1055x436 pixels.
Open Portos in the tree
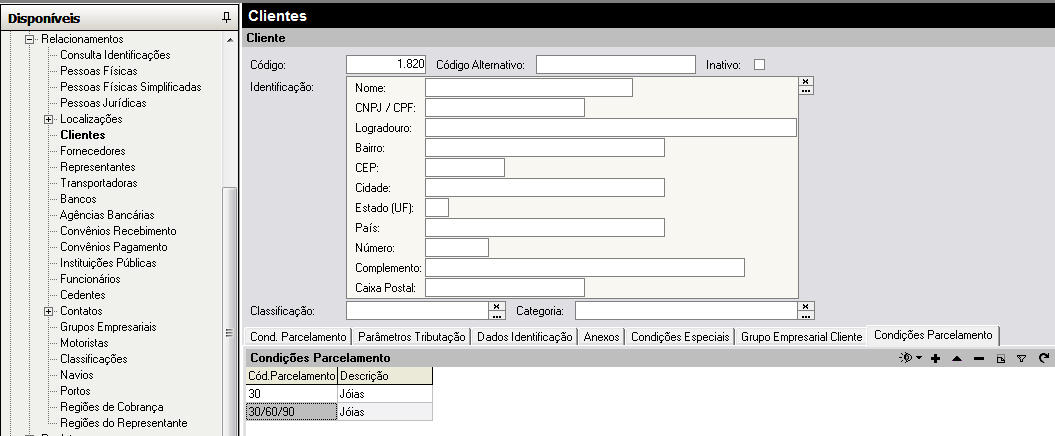75,391
